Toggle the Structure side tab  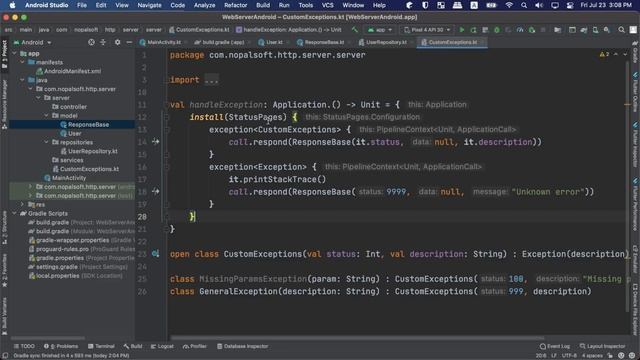[x=4, y=229]
